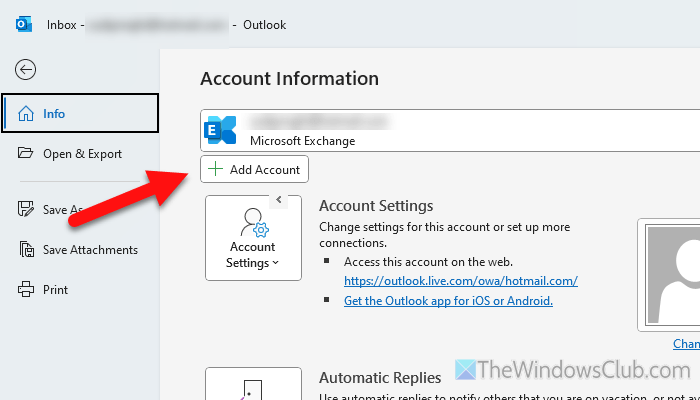Select Save Attachments text in sidebar

pos(90,250)
